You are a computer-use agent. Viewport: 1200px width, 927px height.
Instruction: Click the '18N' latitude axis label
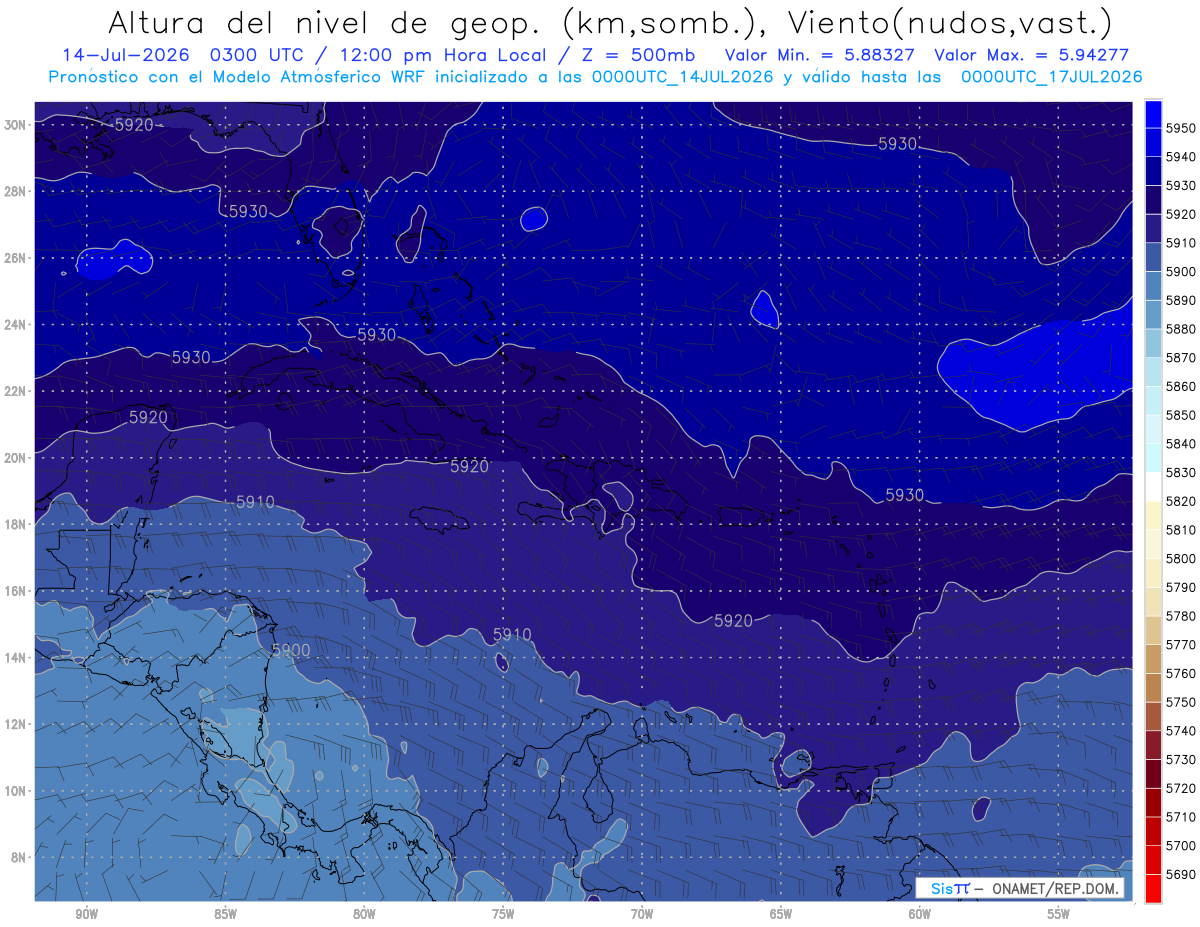(15, 524)
